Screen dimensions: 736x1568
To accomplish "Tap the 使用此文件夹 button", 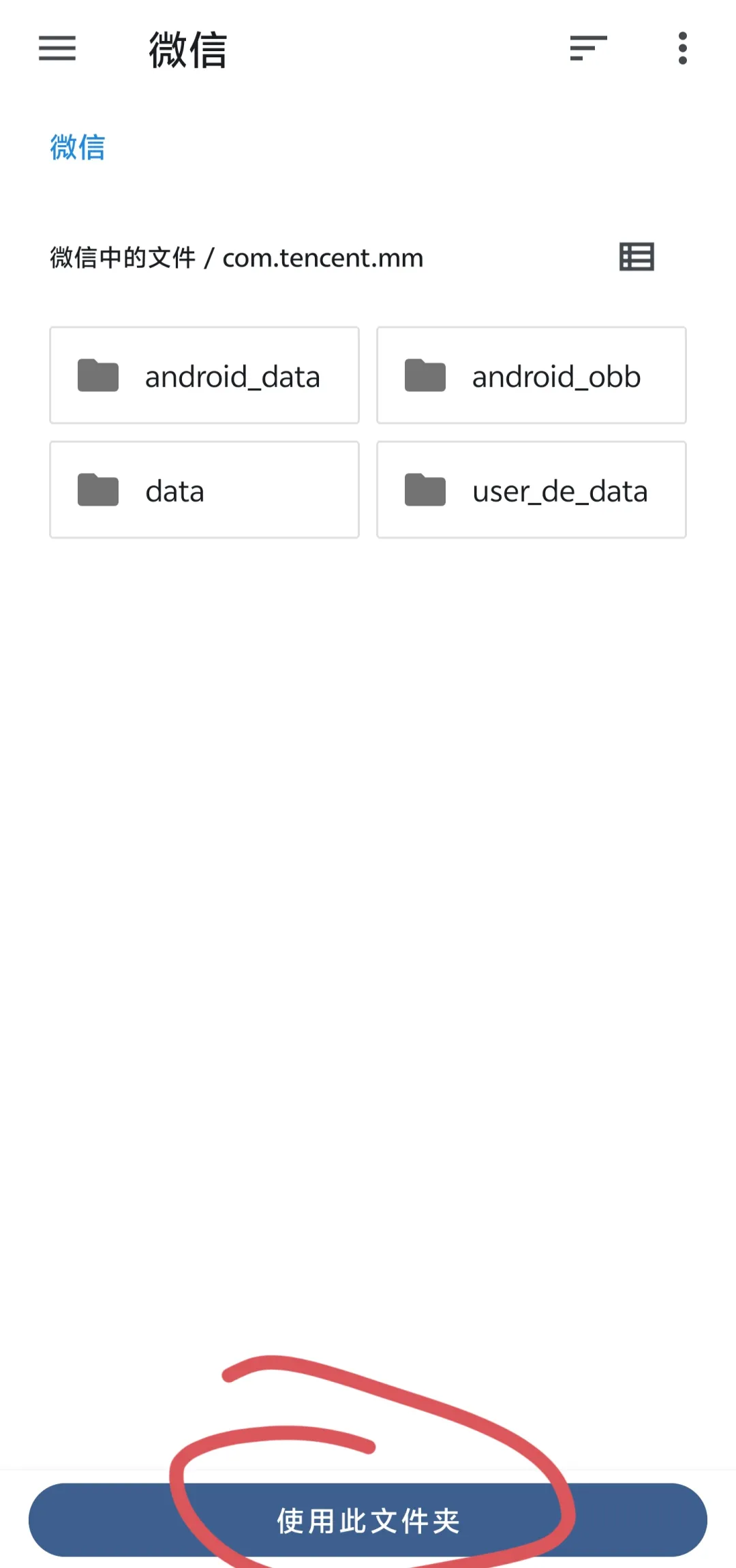I will pyautogui.click(x=368, y=1520).
